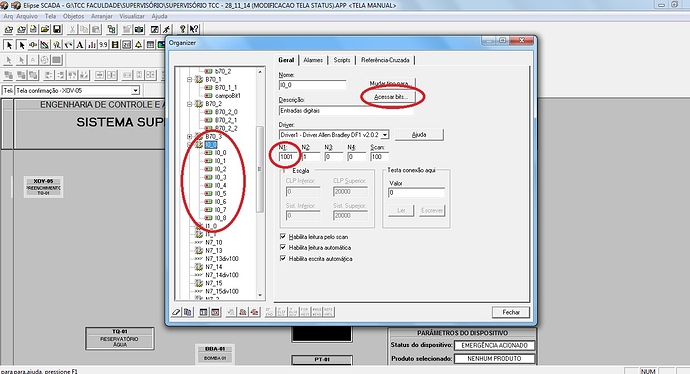Viewport: 690px width, 374px height.
Task: Expand the B70_3 tree node
Action: click(190, 136)
